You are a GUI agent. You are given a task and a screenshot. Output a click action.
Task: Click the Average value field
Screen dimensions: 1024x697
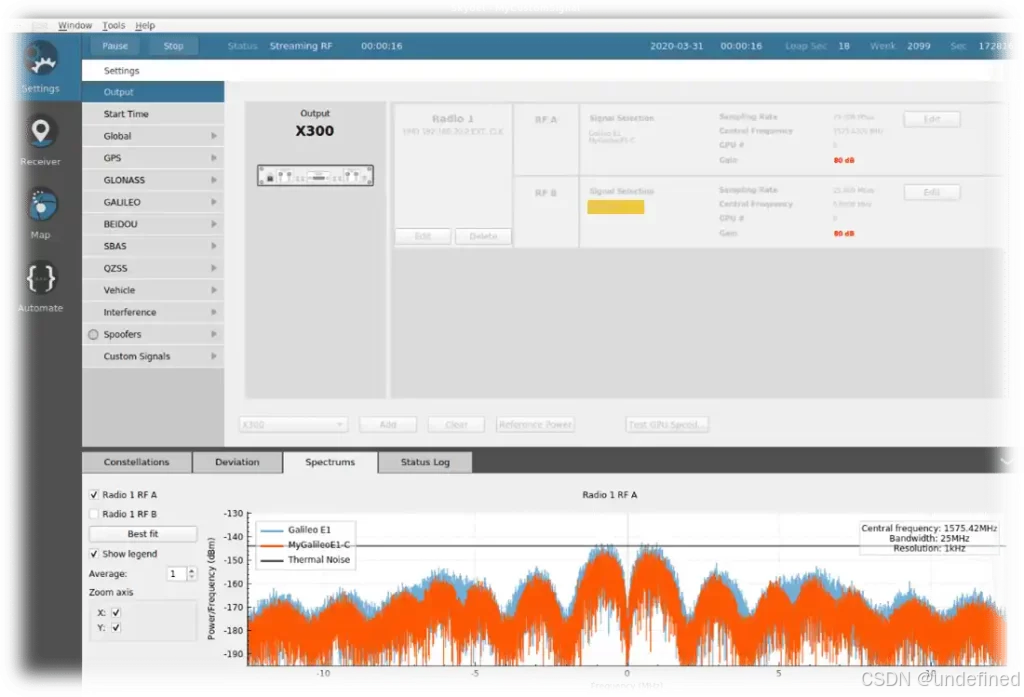[x=176, y=574]
